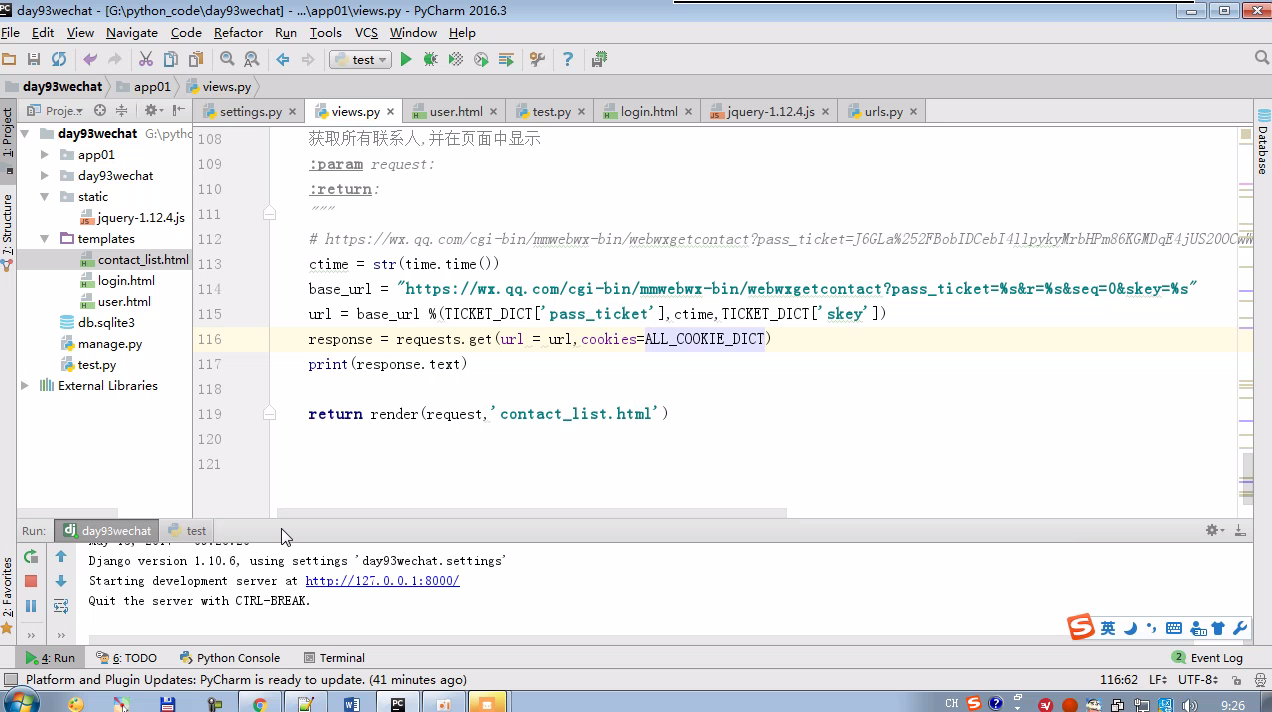Image resolution: width=1272 pixels, height=712 pixels.
Task: Toggle the Database side panel
Action: tap(1262, 150)
